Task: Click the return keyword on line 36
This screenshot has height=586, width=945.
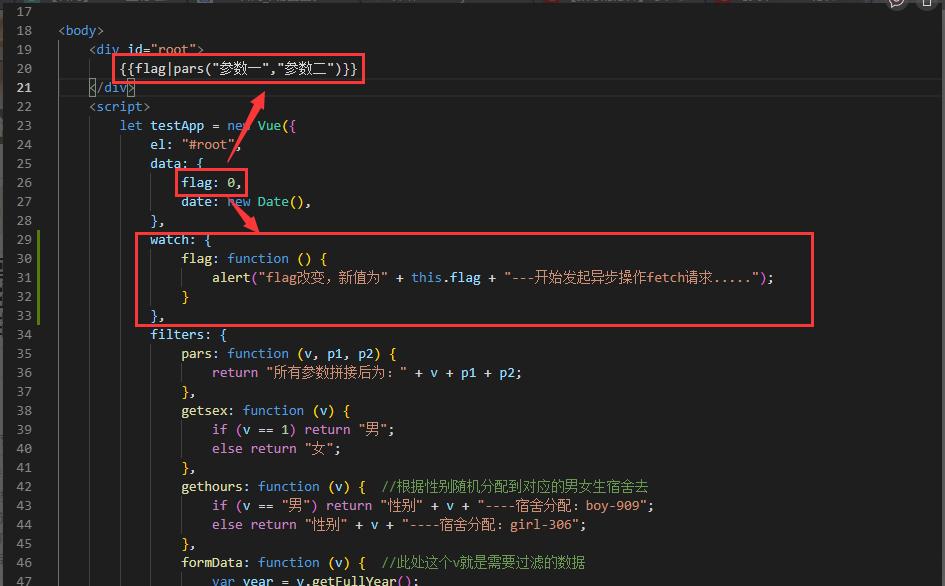Action: [235, 373]
